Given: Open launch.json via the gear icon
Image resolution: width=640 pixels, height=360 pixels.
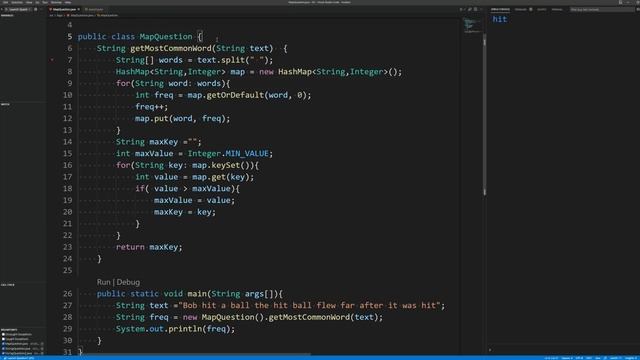Looking at the screenshot, I should point(36,9).
